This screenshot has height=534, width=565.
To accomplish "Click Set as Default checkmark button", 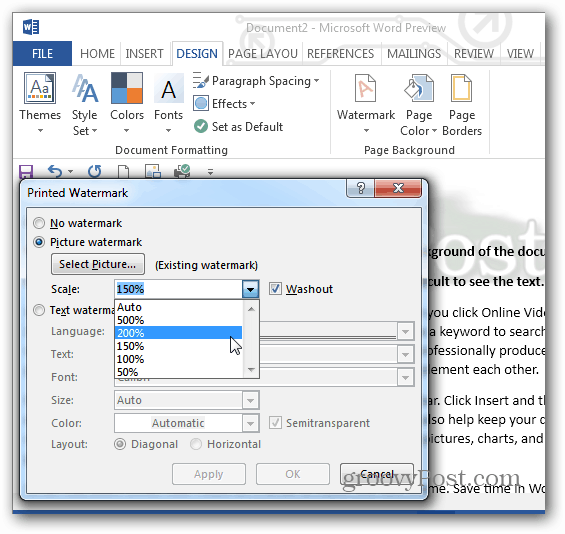I will coord(238,126).
